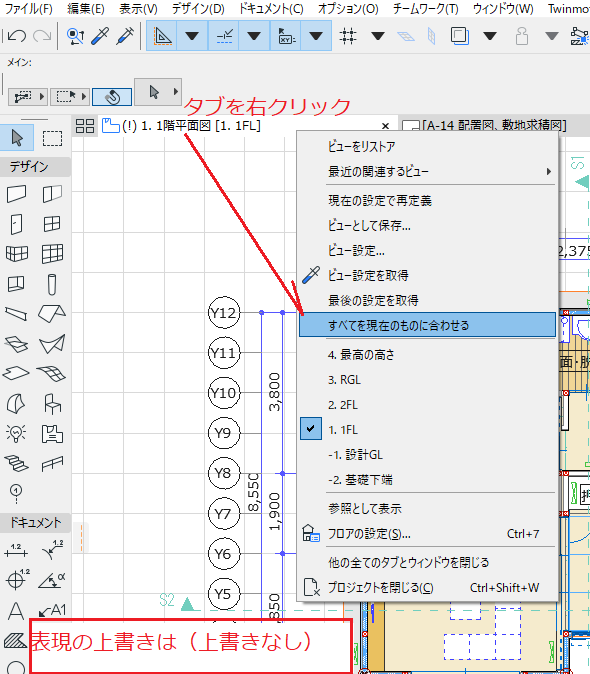Select the syringe inject parameters tool

[125, 36]
